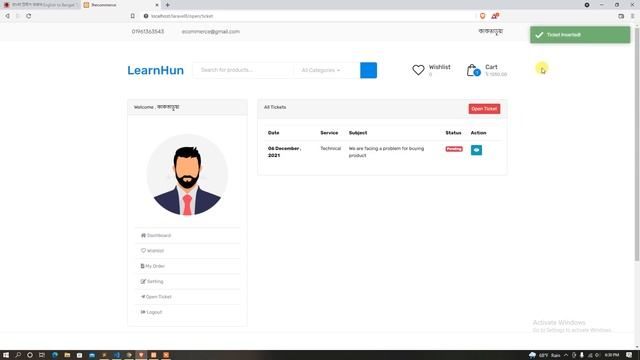The width and height of the screenshot is (640, 360).
Task: Select Open Ticket in the sidebar menu
Action: [156, 297]
